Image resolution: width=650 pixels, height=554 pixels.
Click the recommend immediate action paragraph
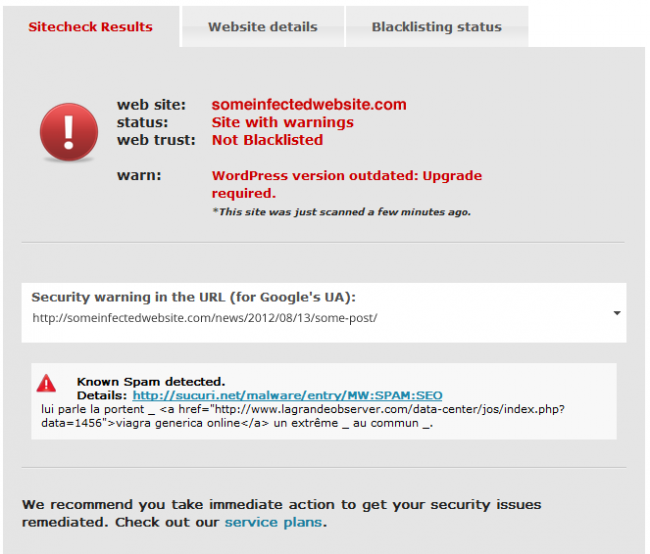[x=281, y=513]
